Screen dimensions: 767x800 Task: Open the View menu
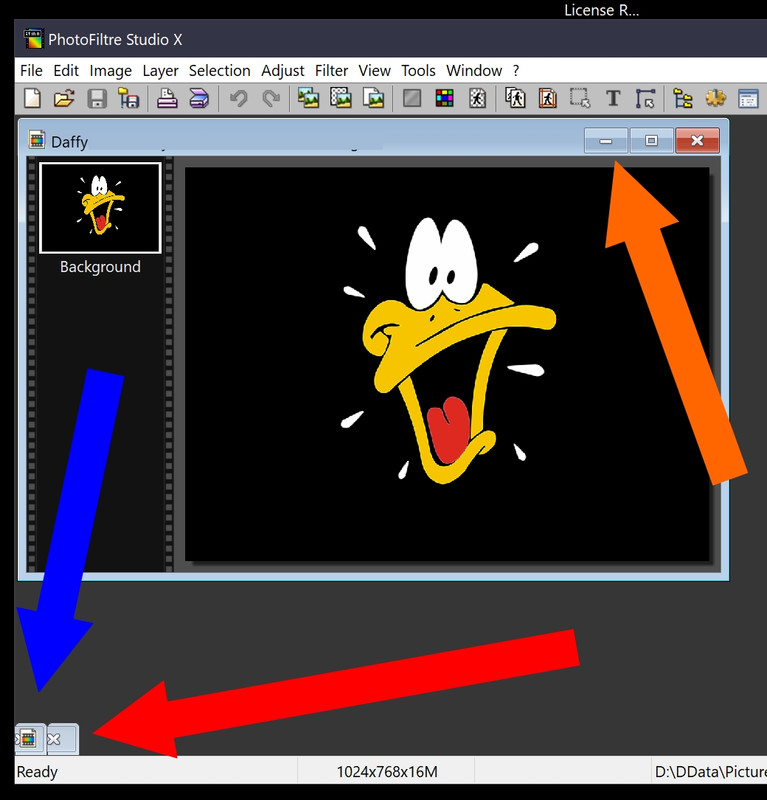point(375,70)
